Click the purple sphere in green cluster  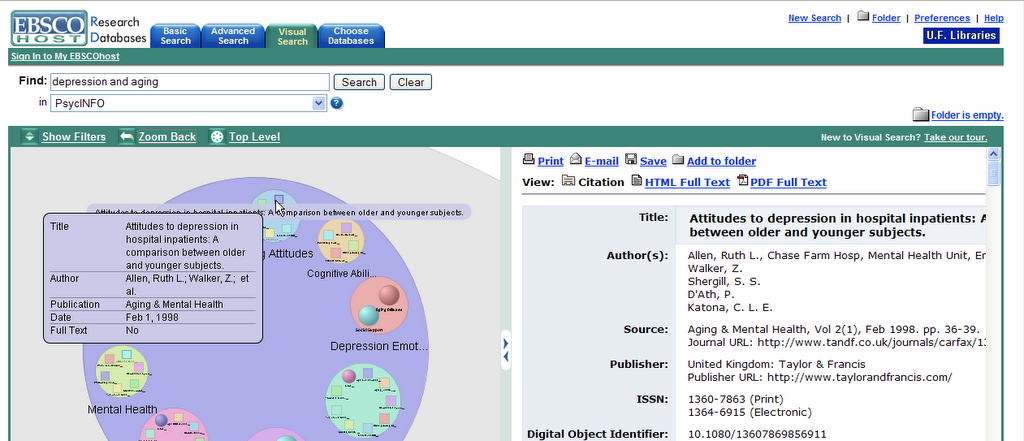coord(349,376)
